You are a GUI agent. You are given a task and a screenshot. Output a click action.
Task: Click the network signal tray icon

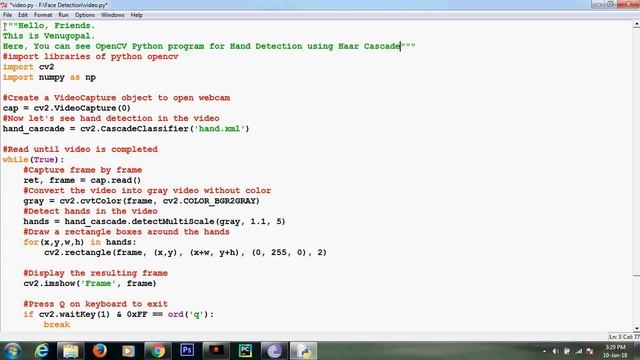(579, 351)
